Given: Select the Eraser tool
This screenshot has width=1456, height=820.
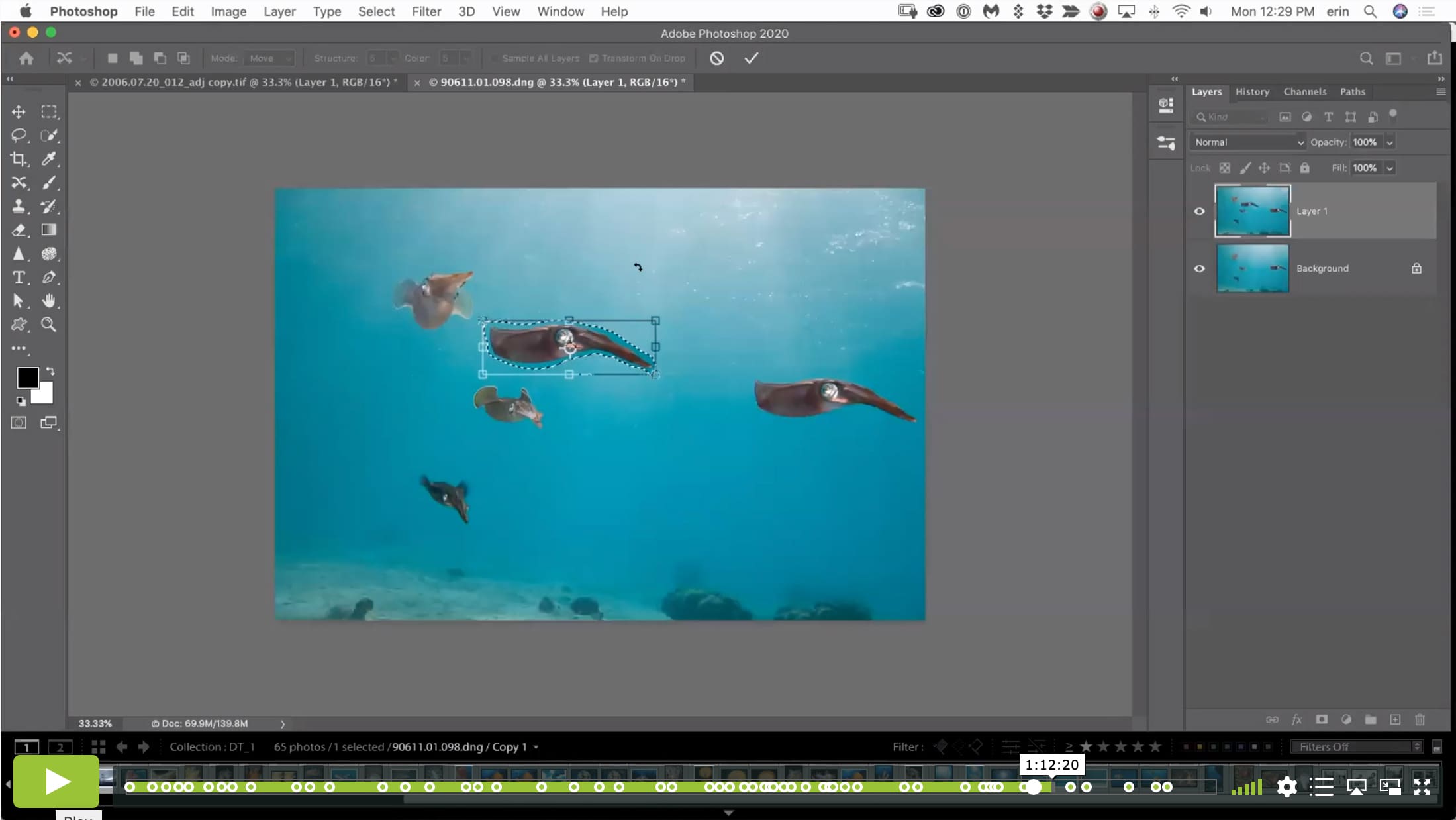Looking at the screenshot, I should tap(19, 230).
